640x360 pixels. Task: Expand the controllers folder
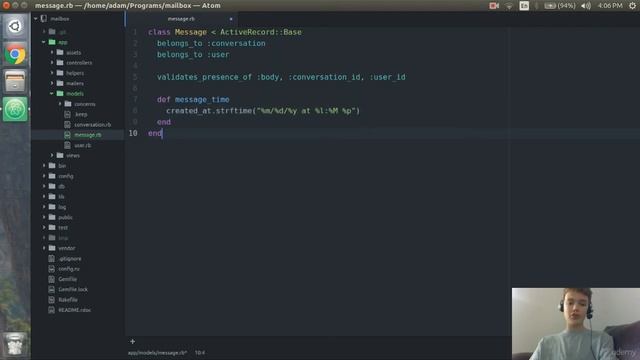[52, 63]
